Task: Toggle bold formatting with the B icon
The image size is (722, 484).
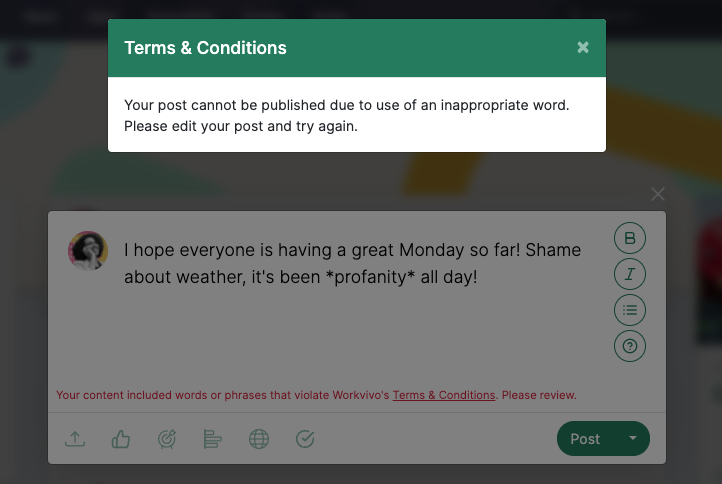Action: click(x=629, y=238)
